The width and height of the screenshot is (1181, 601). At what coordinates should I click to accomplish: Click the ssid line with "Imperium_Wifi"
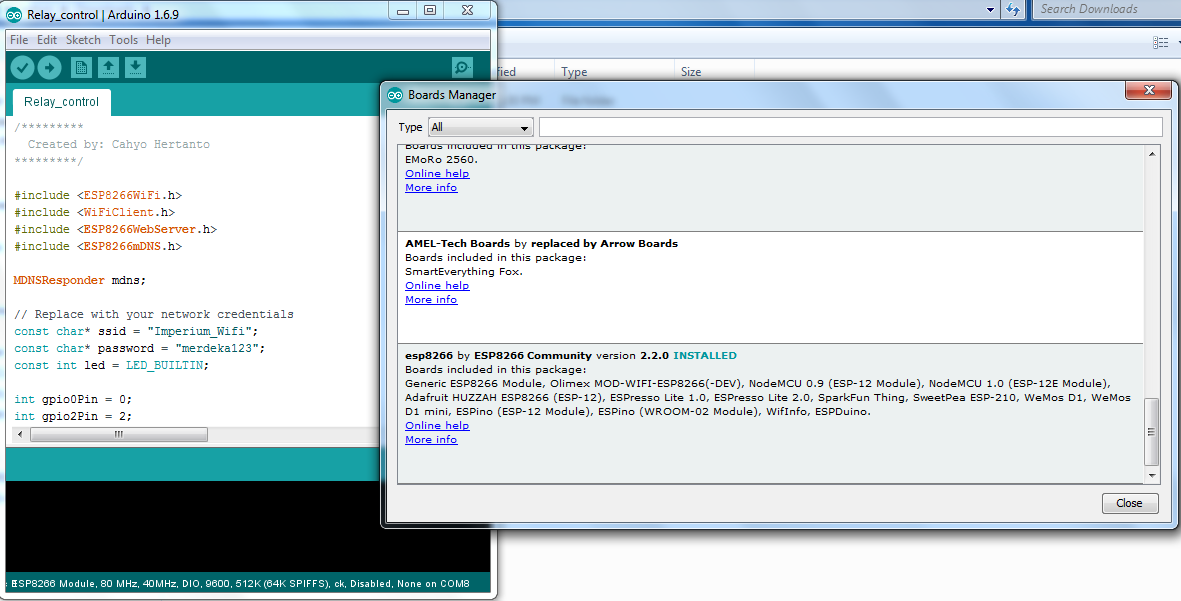point(136,331)
